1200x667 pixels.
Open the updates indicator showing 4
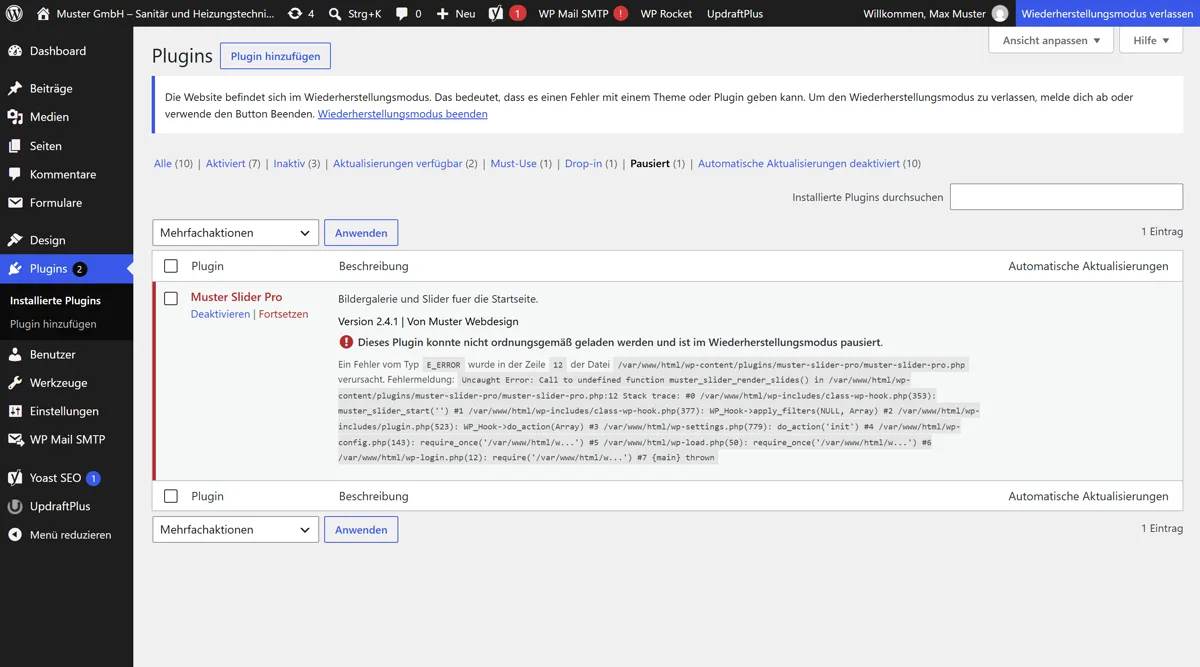point(300,14)
